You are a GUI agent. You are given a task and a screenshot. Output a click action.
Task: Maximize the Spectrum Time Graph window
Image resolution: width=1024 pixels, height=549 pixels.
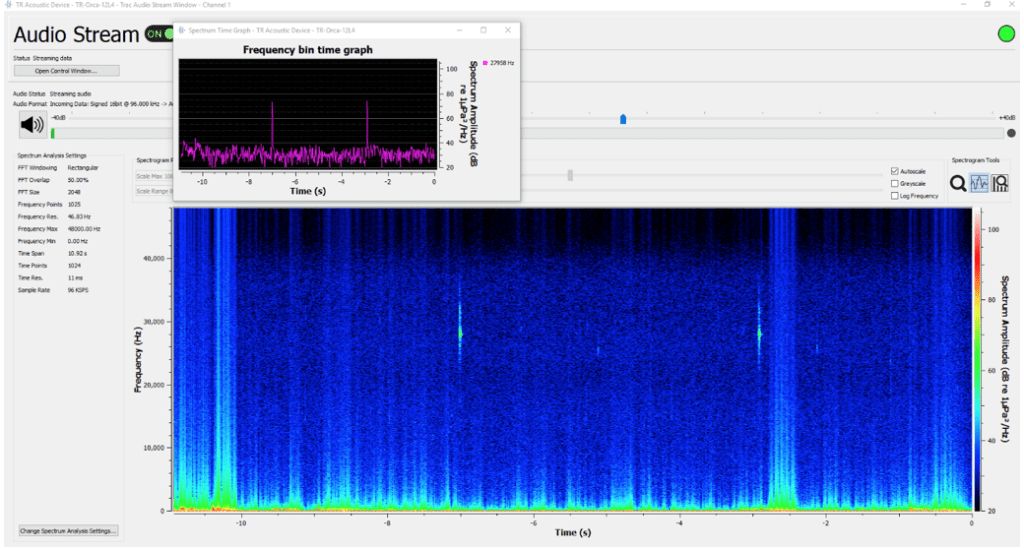click(484, 31)
